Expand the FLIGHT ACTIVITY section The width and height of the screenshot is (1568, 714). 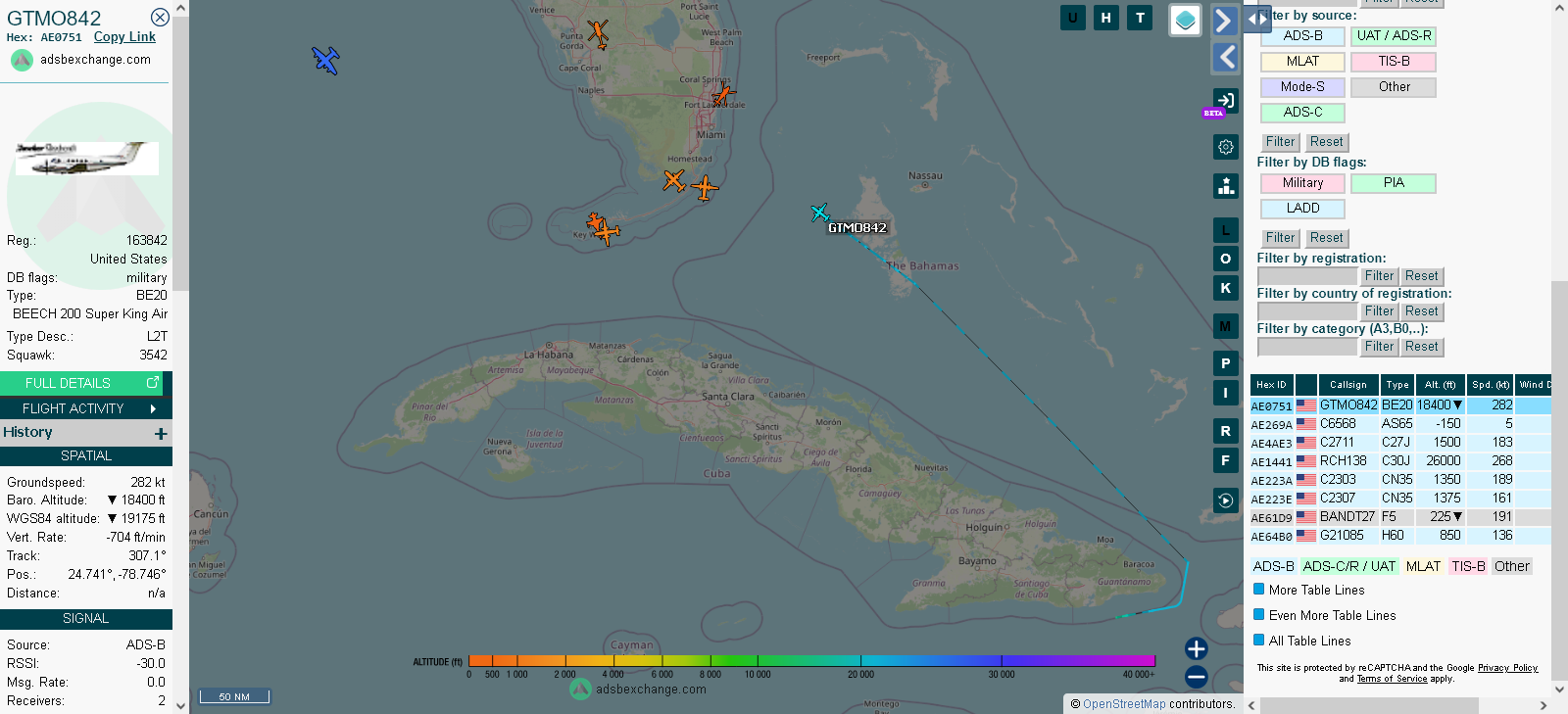(x=86, y=408)
